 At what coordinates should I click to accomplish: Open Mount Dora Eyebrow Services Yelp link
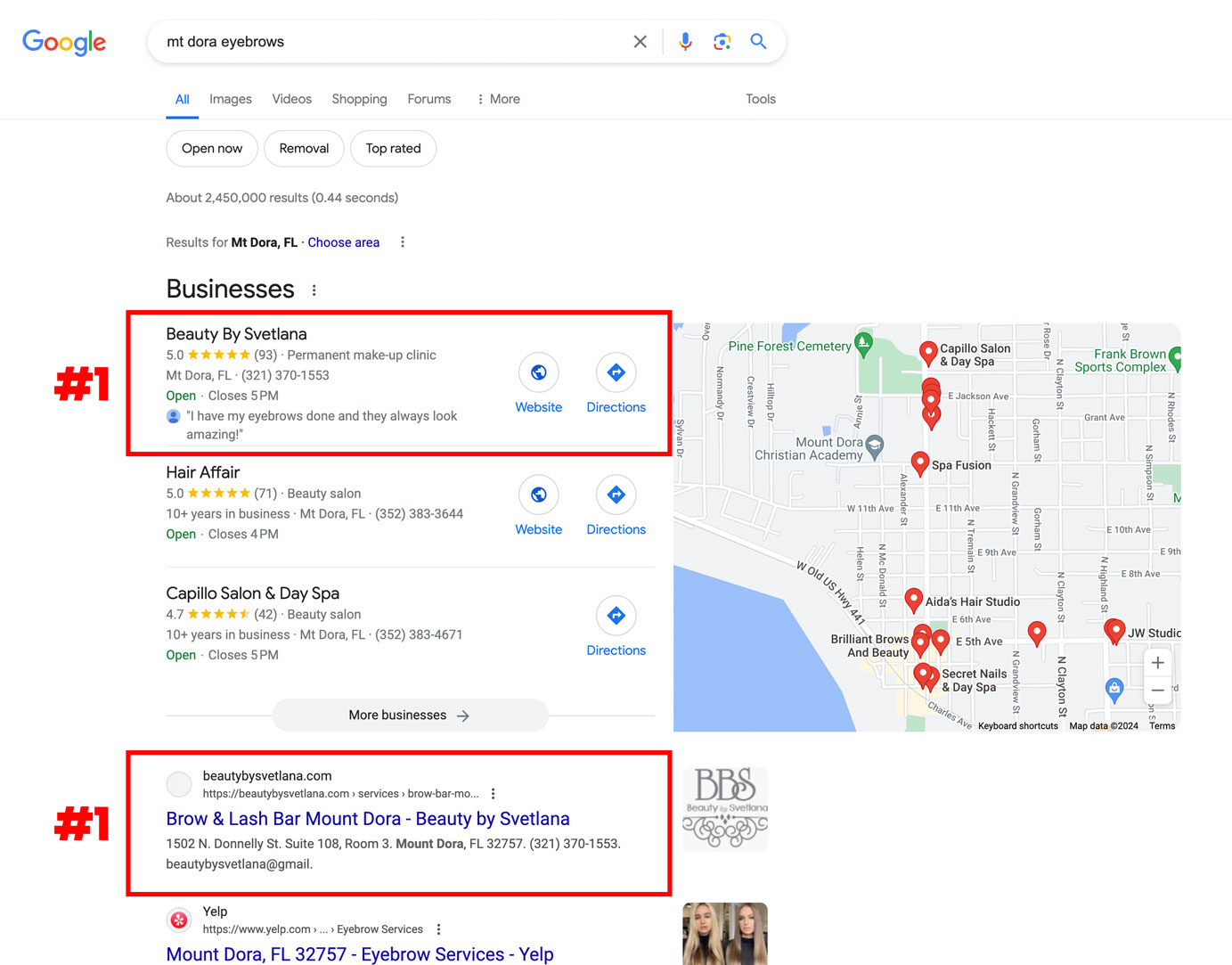point(360,954)
